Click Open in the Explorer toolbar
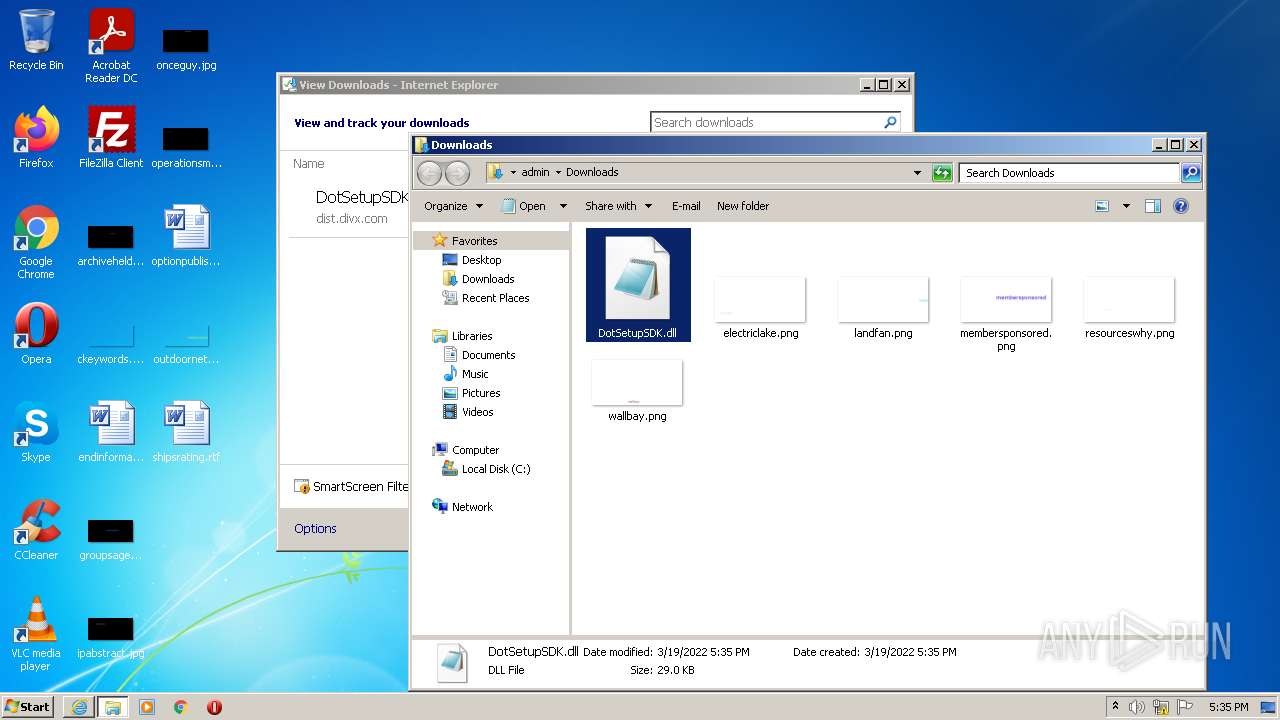The height and width of the screenshot is (720, 1280). point(524,206)
